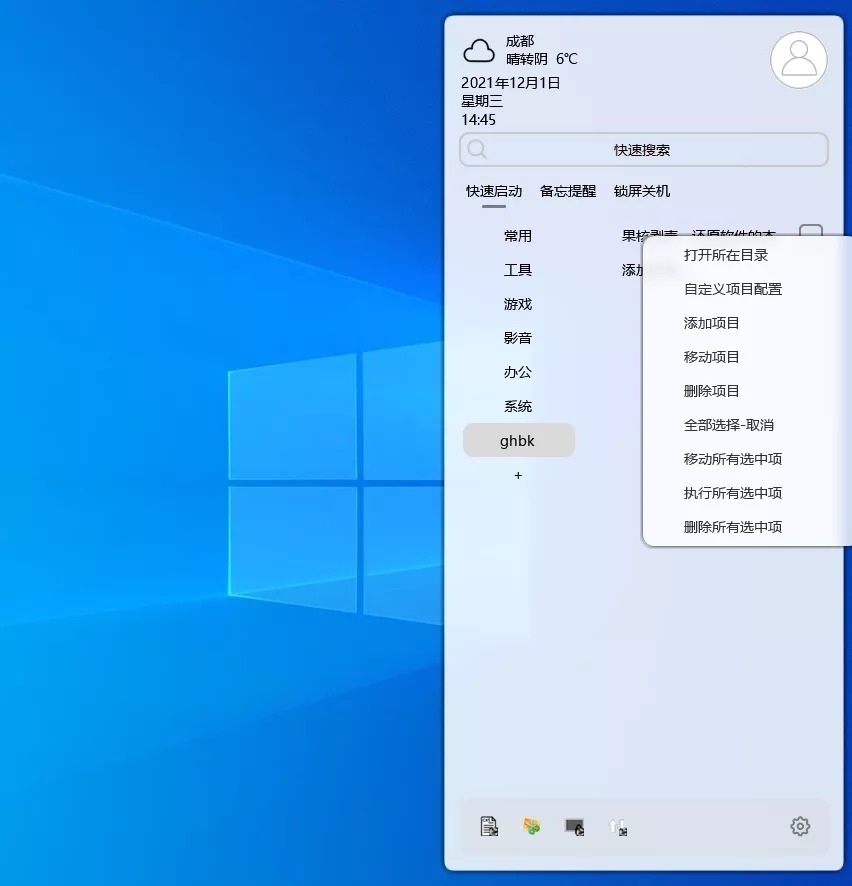Open the document shortcut icon in bottom bar
Screen dimensions: 852x886
(489, 826)
